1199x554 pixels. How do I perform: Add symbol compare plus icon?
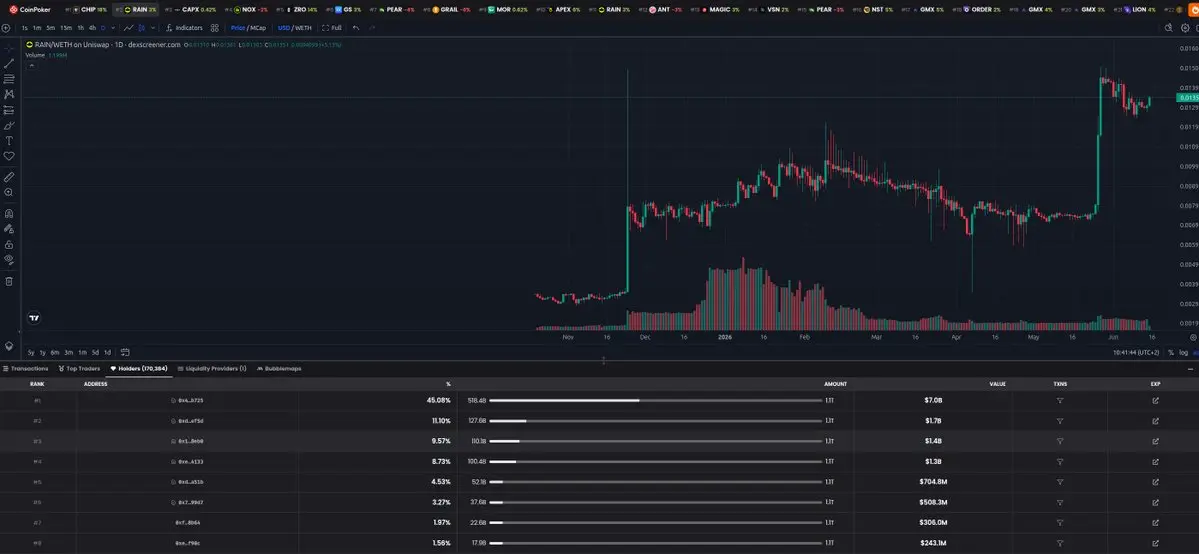5,28
